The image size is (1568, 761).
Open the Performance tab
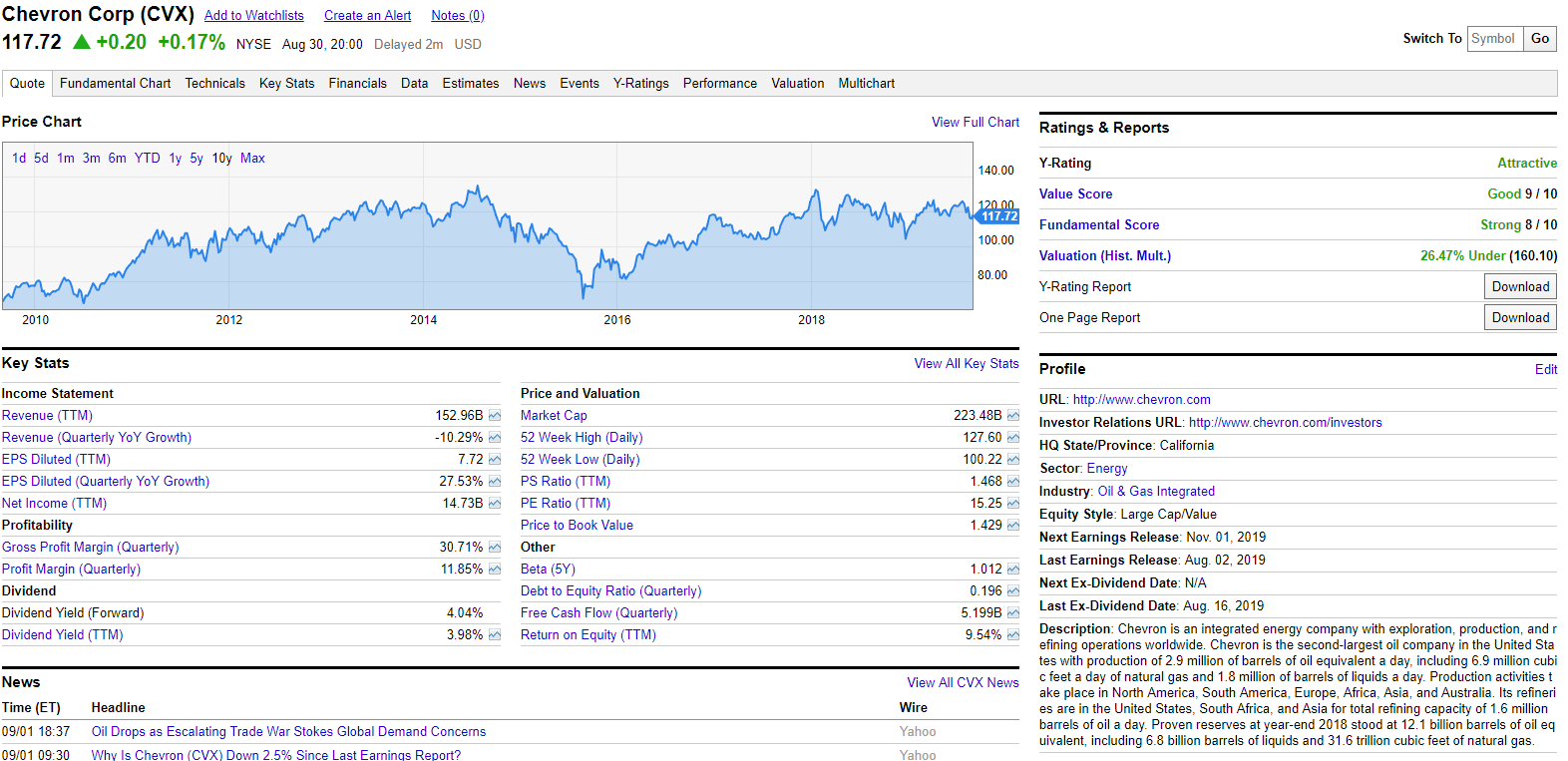(720, 84)
